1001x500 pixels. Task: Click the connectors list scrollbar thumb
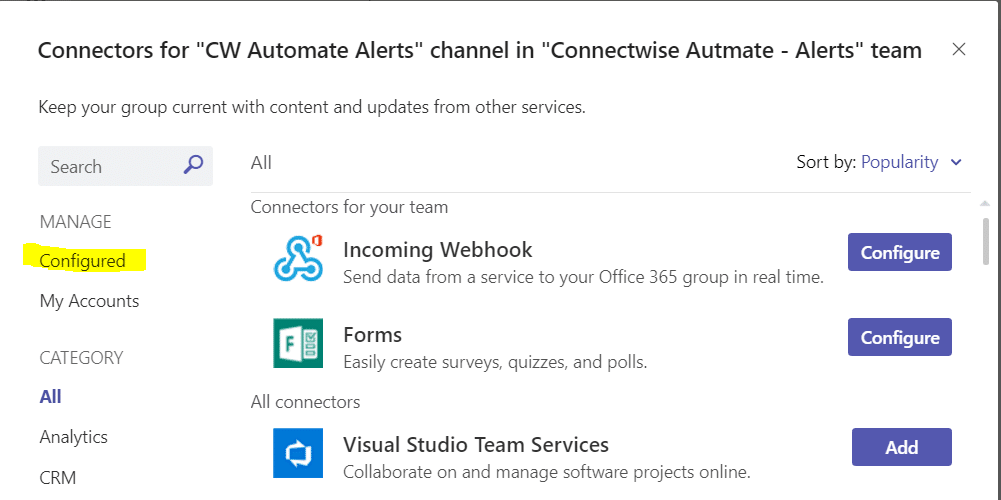[x=986, y=241]
